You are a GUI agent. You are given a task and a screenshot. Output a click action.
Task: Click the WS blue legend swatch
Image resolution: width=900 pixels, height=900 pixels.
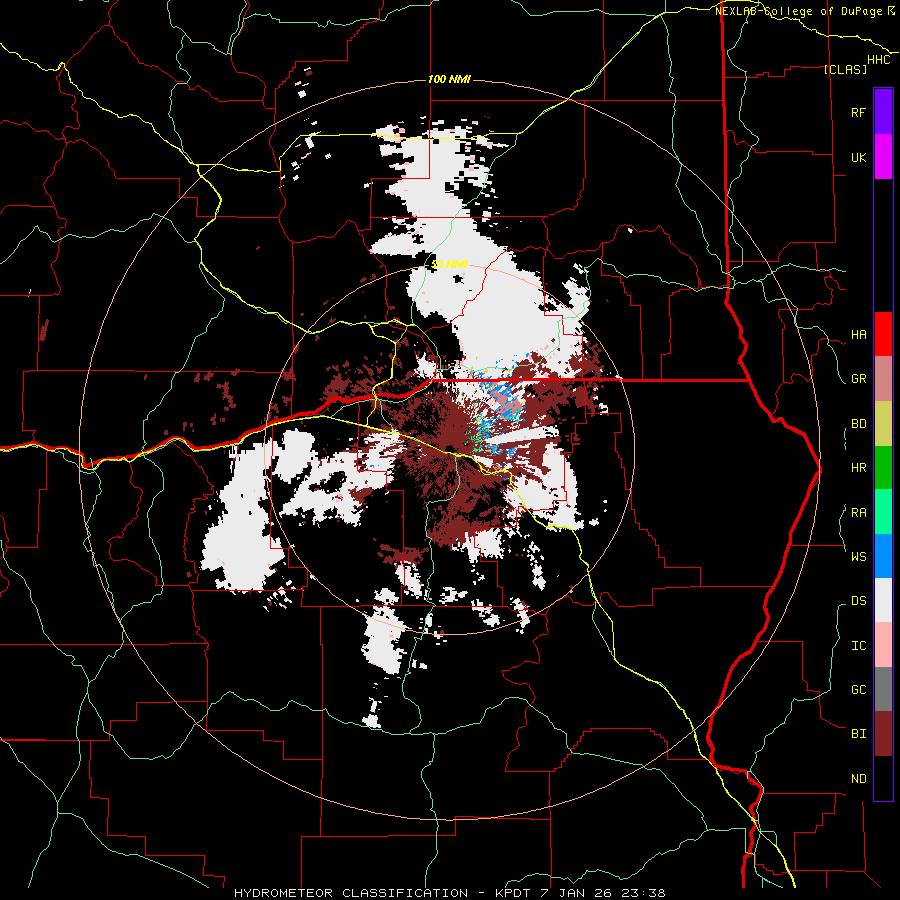(x=883, y=556)
